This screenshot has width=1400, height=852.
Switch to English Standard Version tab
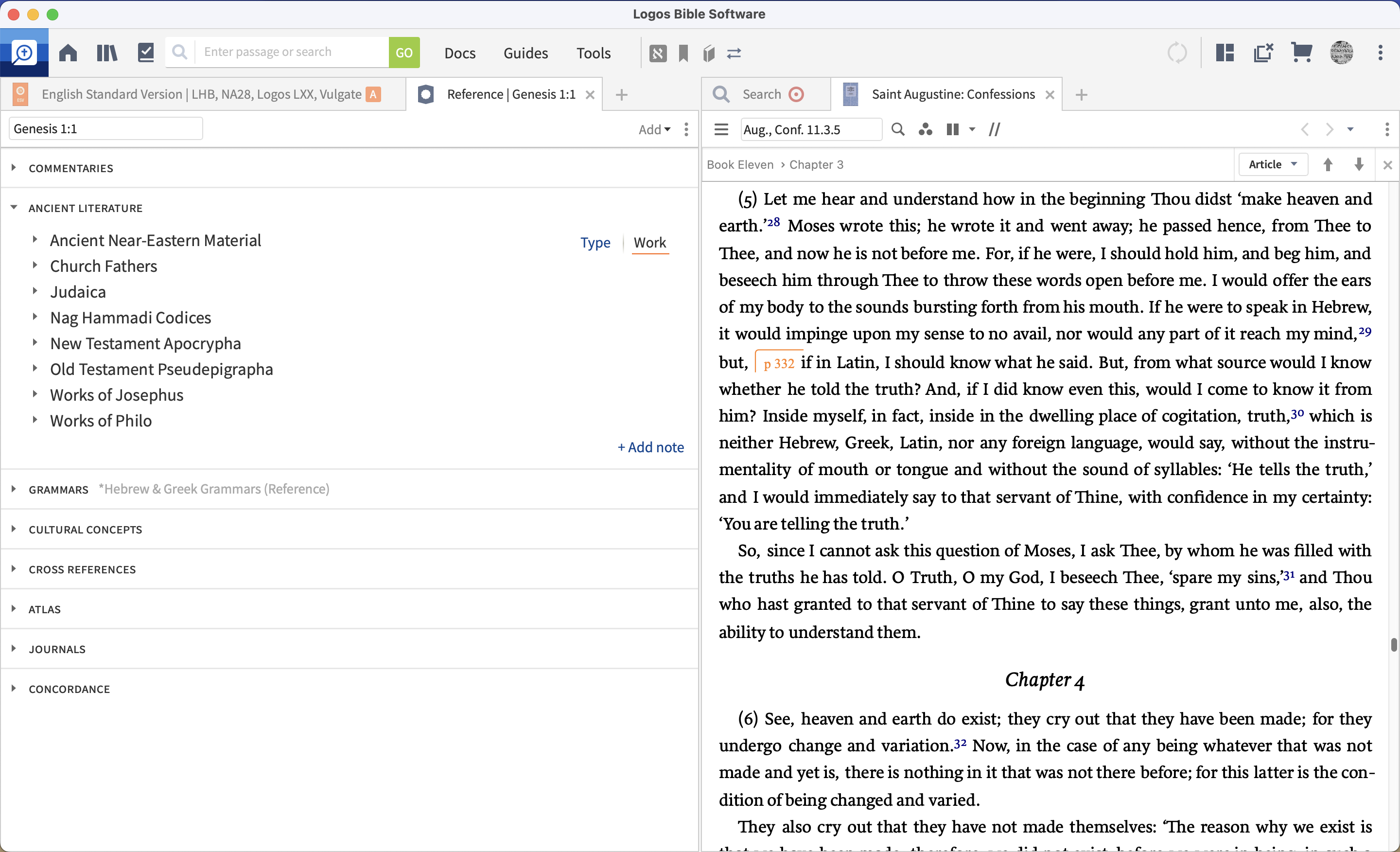[202, 94]
